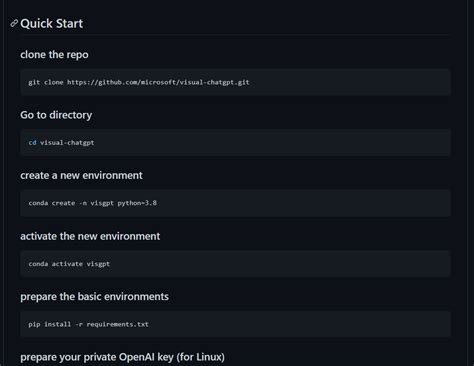Viewport: 474px width, 366px height.
Task: Click the 'prepare your private OpenAI key' heading
Action: click(x=122, y=357)
